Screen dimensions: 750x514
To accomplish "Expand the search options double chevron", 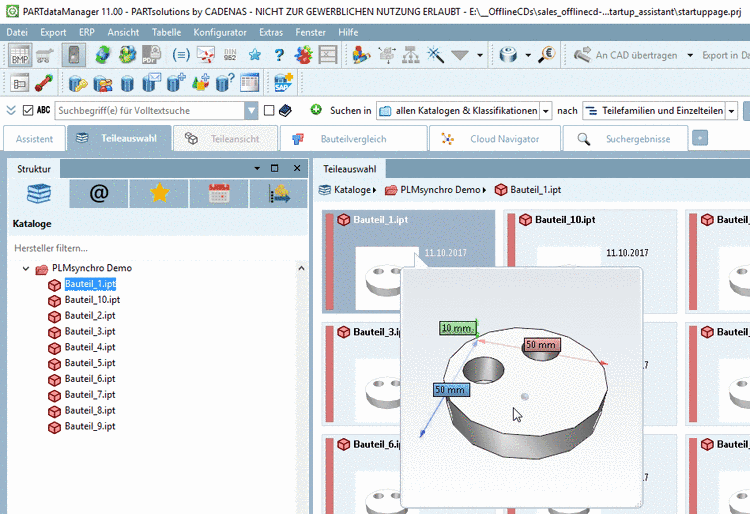I will (11, 110).
